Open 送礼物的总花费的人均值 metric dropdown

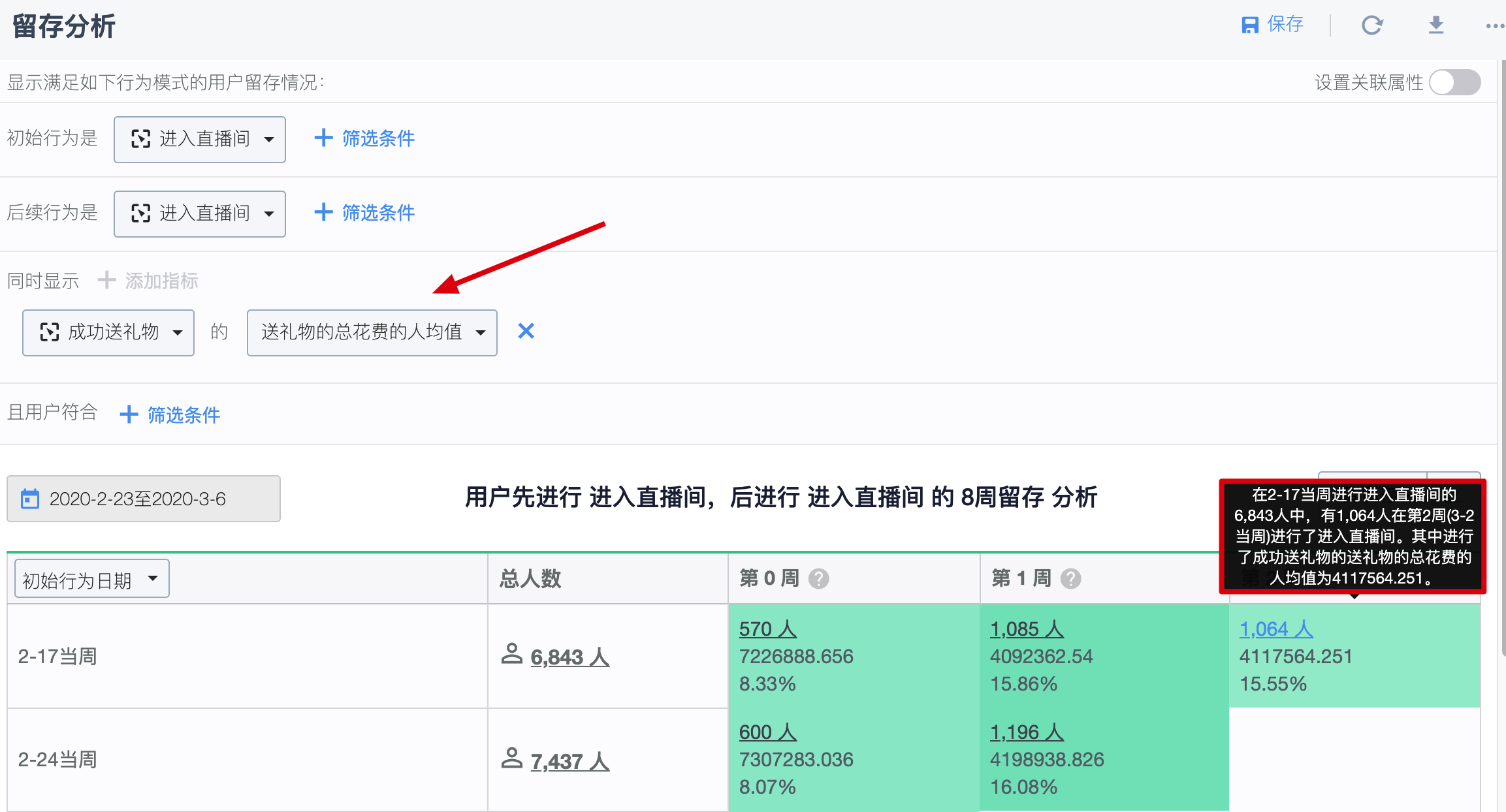click(372, 332)
